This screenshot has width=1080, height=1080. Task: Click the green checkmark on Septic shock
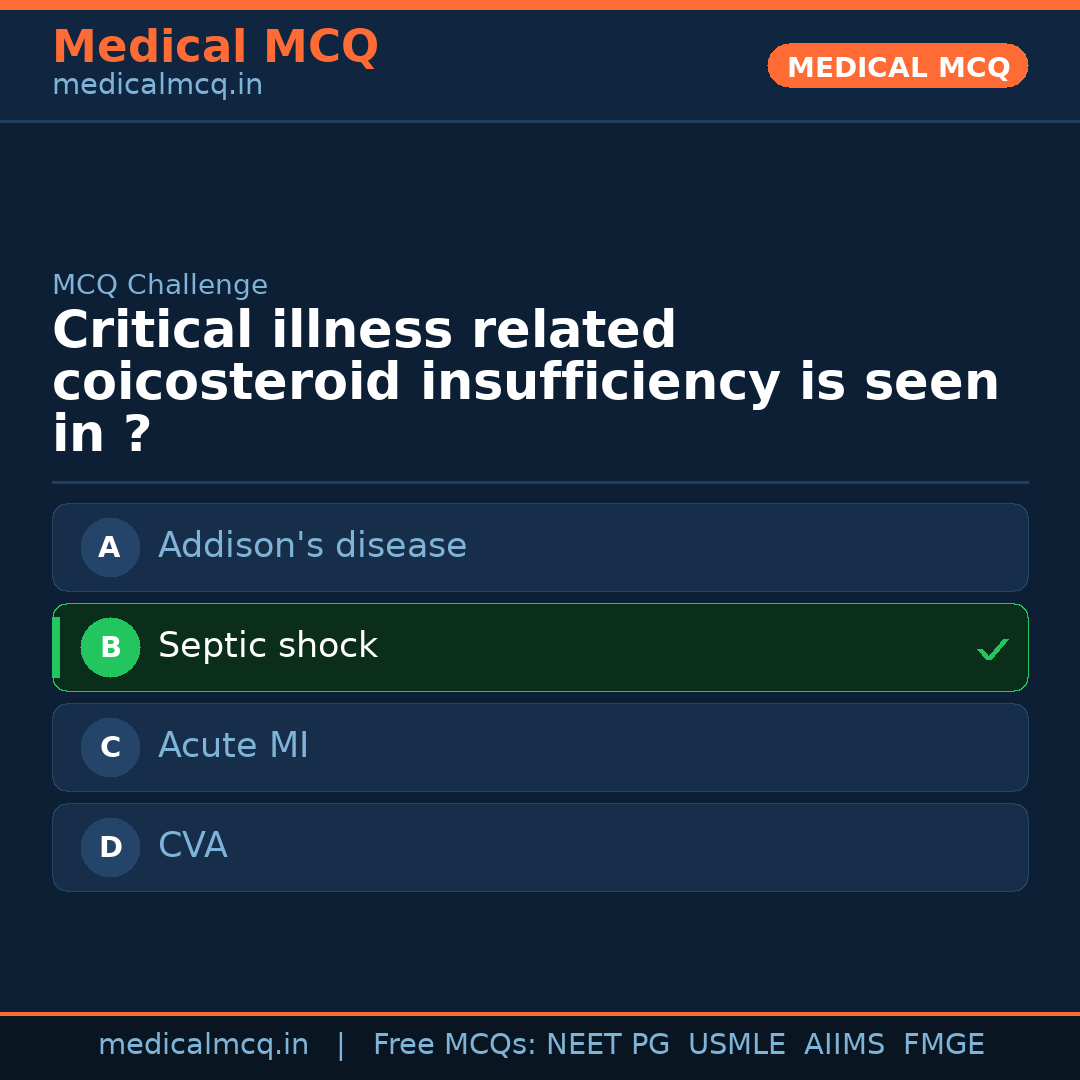pyautogui.click(x=992, y=649)
